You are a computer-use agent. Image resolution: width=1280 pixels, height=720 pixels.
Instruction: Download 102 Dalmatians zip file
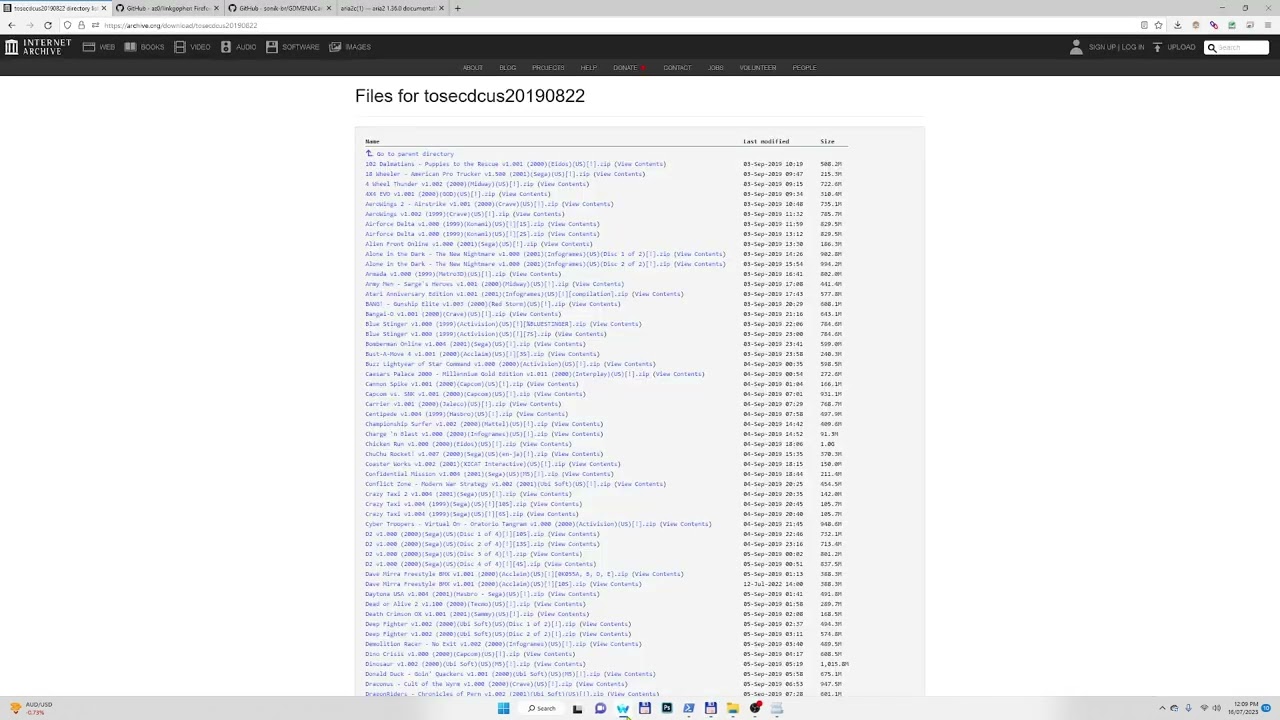(x=488, y=164)
